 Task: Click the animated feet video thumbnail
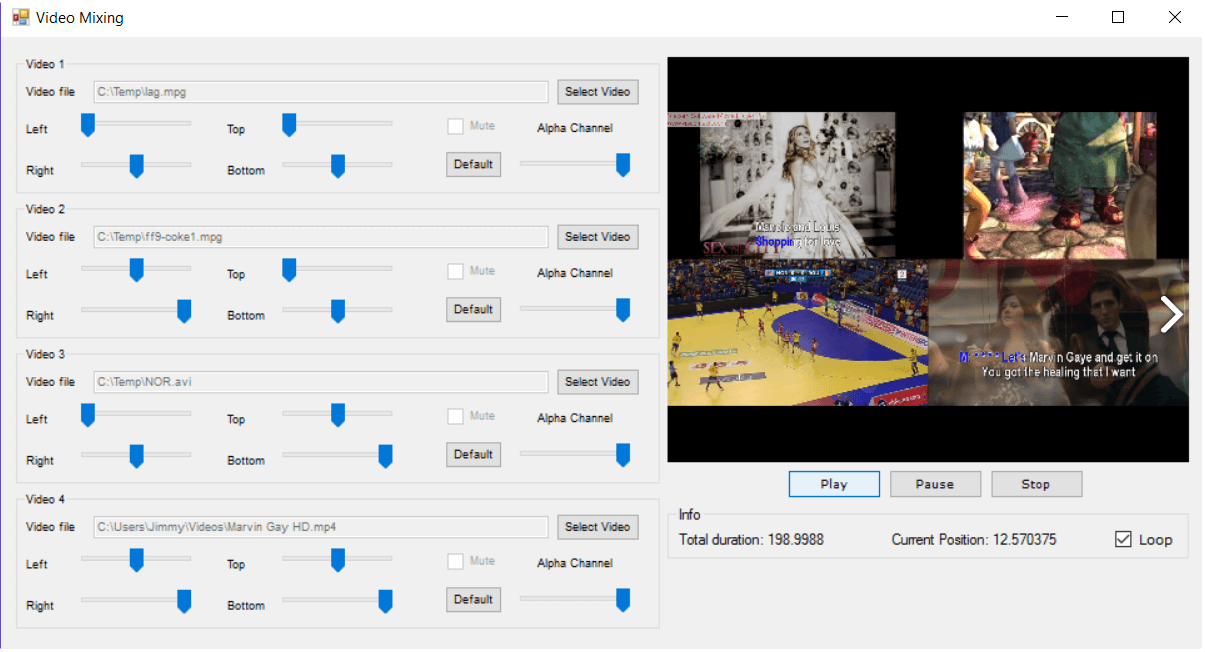coord(1059,185)
